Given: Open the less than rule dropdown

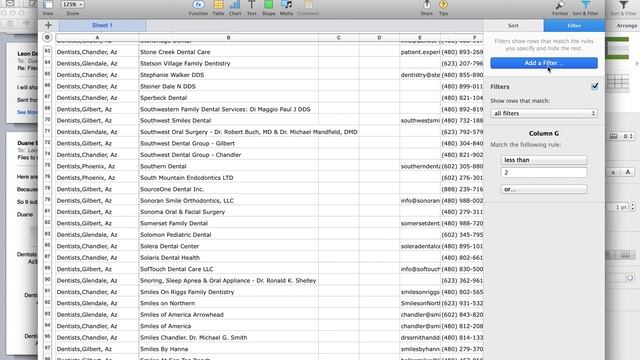Looking at the screenshot, I should (544, 160).
